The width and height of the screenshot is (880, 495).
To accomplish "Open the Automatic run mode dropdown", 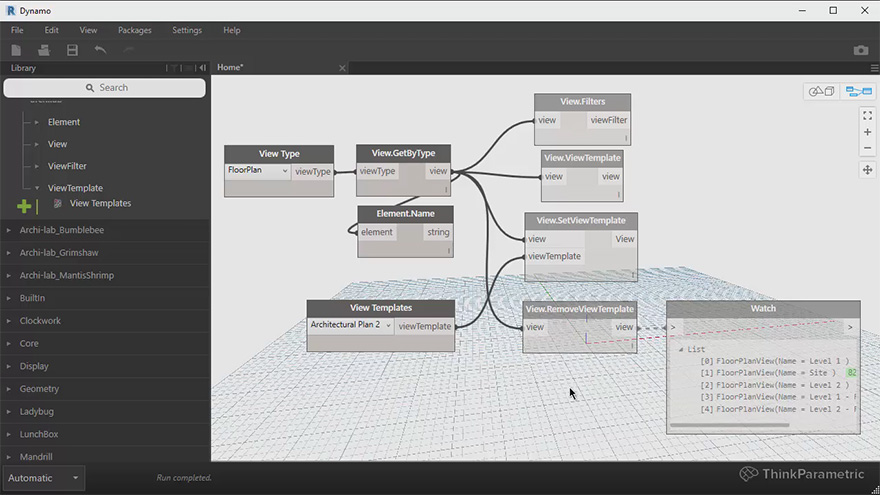I will click(43, 478).
